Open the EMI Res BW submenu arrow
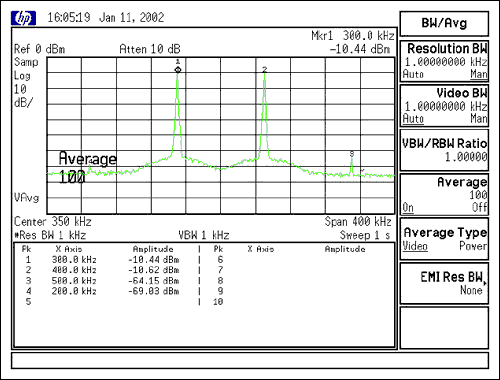Screen dimensions: 500x380 [485, 283]
